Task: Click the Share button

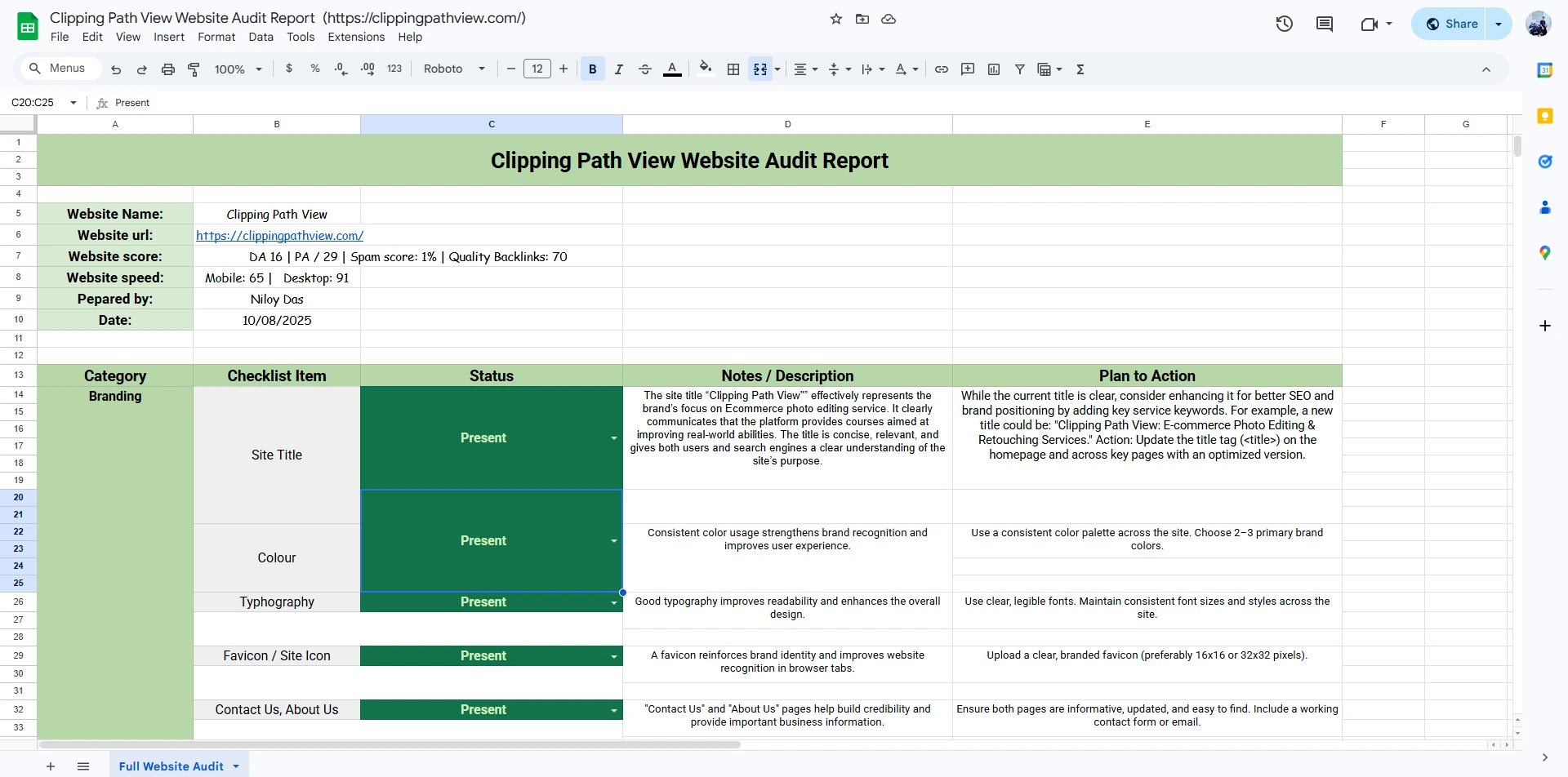Action: coord(1451,24)
